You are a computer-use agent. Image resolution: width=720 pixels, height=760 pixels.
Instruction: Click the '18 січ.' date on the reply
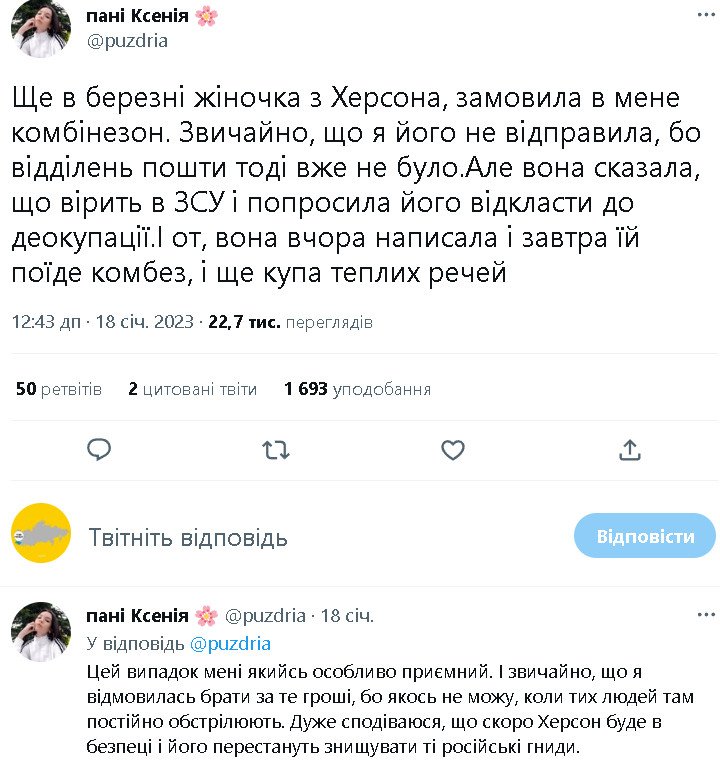pos(347,616)
